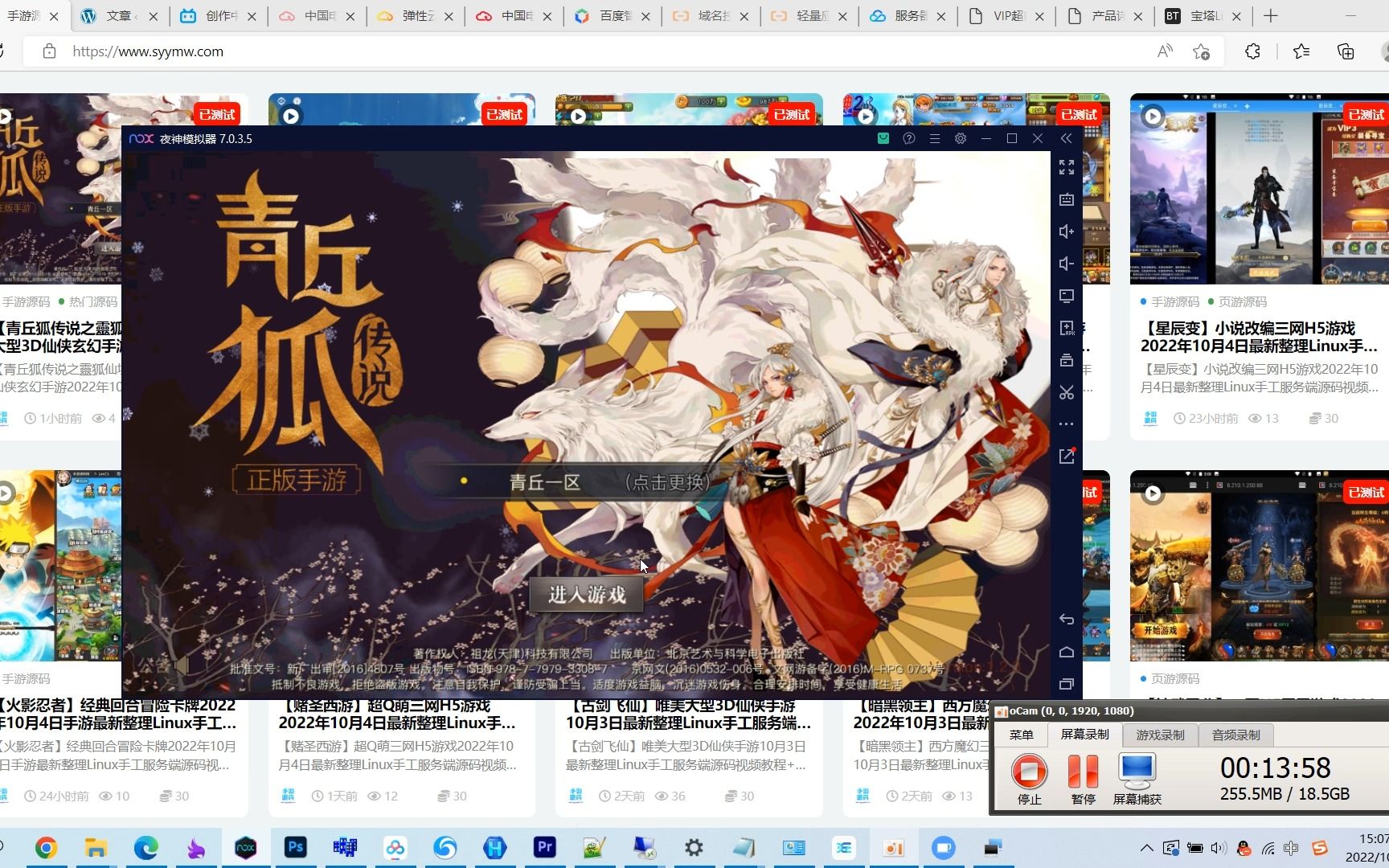The width and height of the screenshot is (1389, 868).
Task: Open new browser tab with plus button
Action: (1271, 16)
